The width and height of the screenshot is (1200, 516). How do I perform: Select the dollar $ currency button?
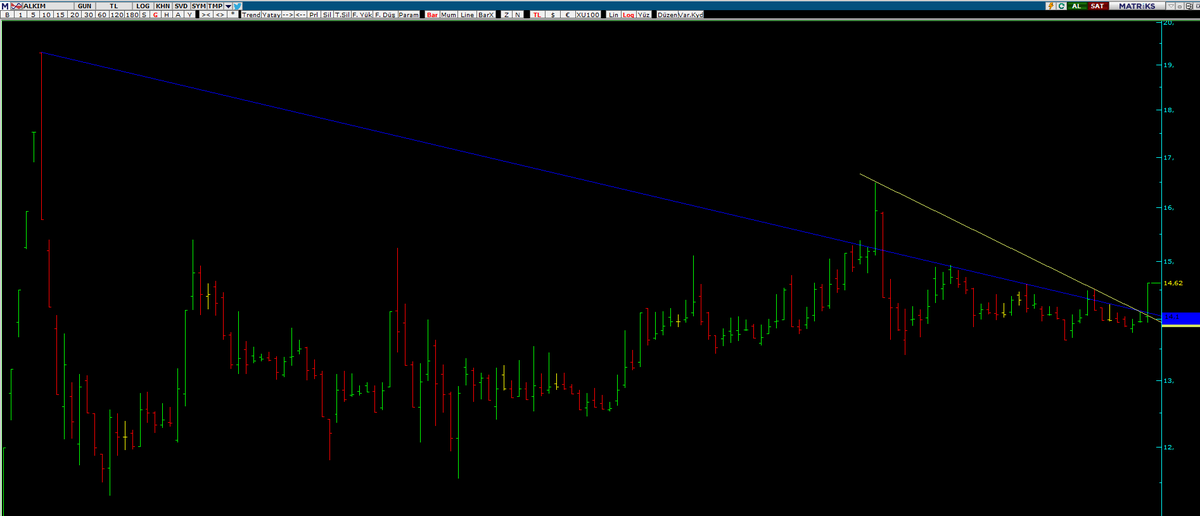point(553,15)
